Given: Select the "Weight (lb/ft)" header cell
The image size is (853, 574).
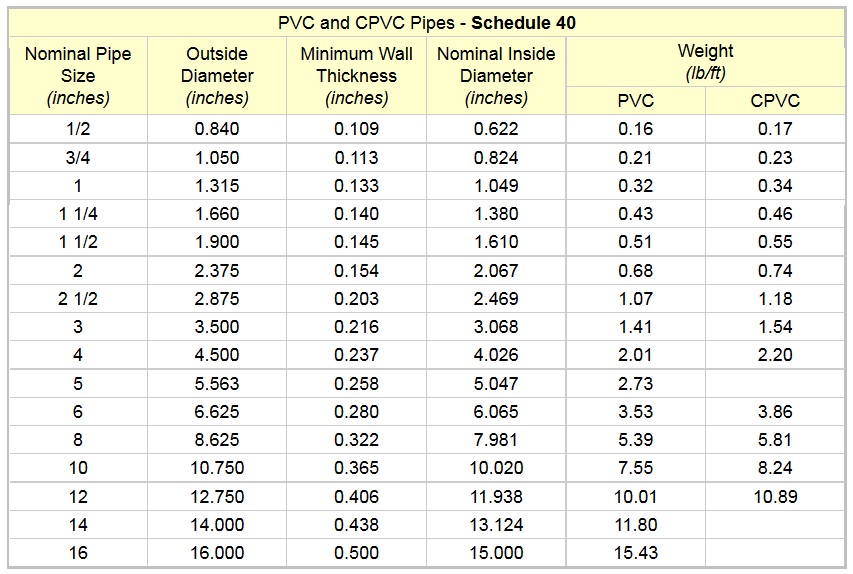Looking at the screenshot, I should pos(705,62).
